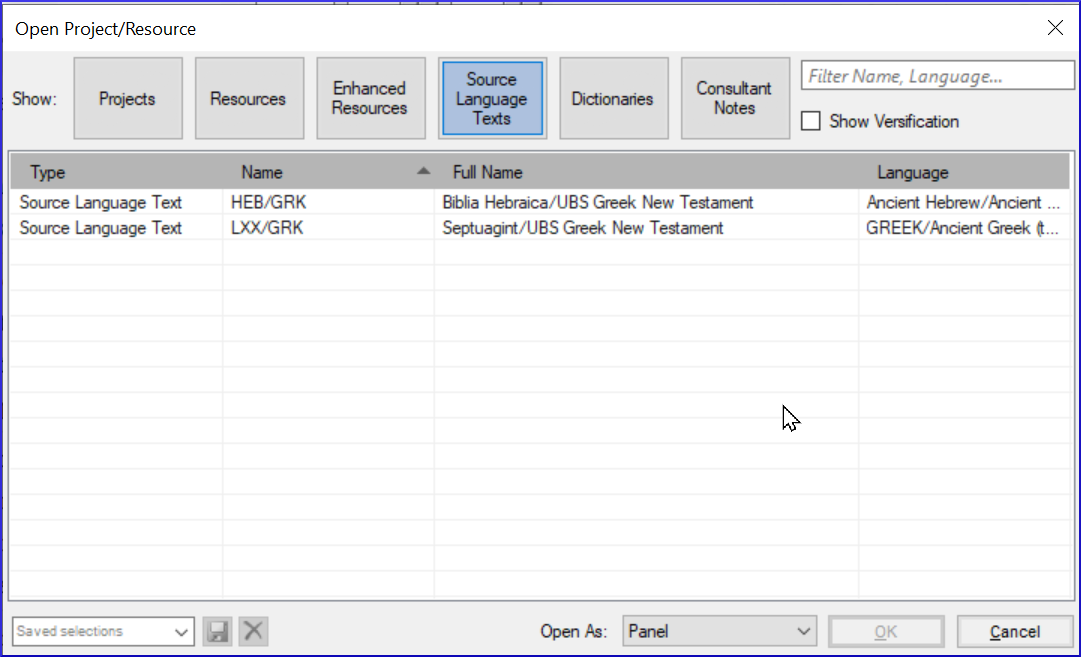Select the Source Language Texts filter
The width and height of the screenshot is (1081, 657).
[492, 99]
